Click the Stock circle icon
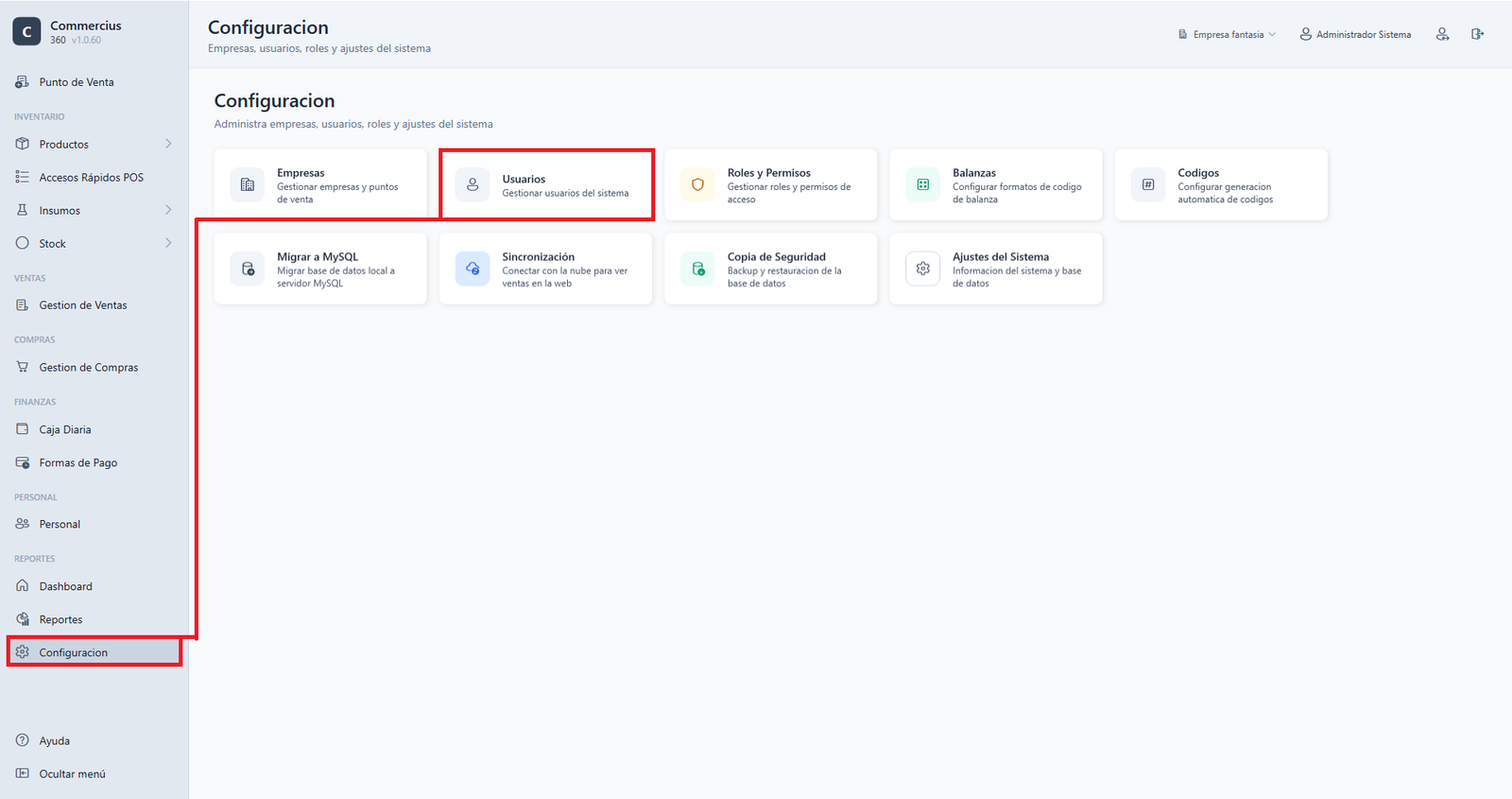Image resolution: width=1512 pixels, height=799 pixels. 22,243
